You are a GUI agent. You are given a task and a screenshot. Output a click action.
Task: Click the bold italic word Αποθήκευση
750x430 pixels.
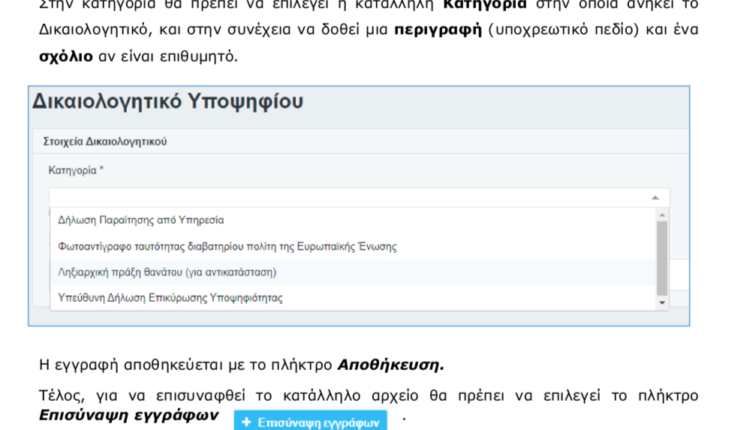(391, 364)
